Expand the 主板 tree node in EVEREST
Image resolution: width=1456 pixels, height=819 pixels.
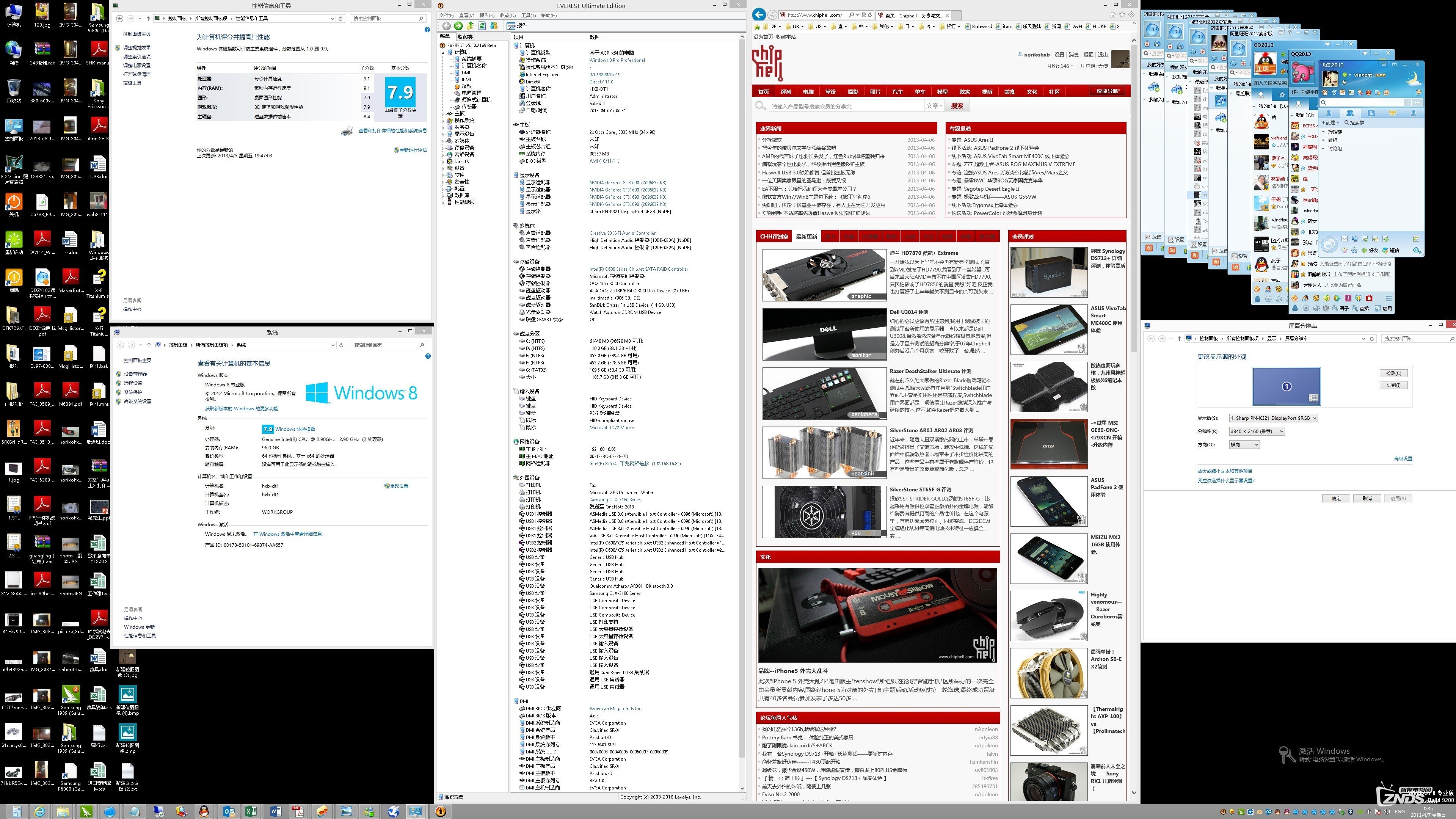tap(444, 114)
